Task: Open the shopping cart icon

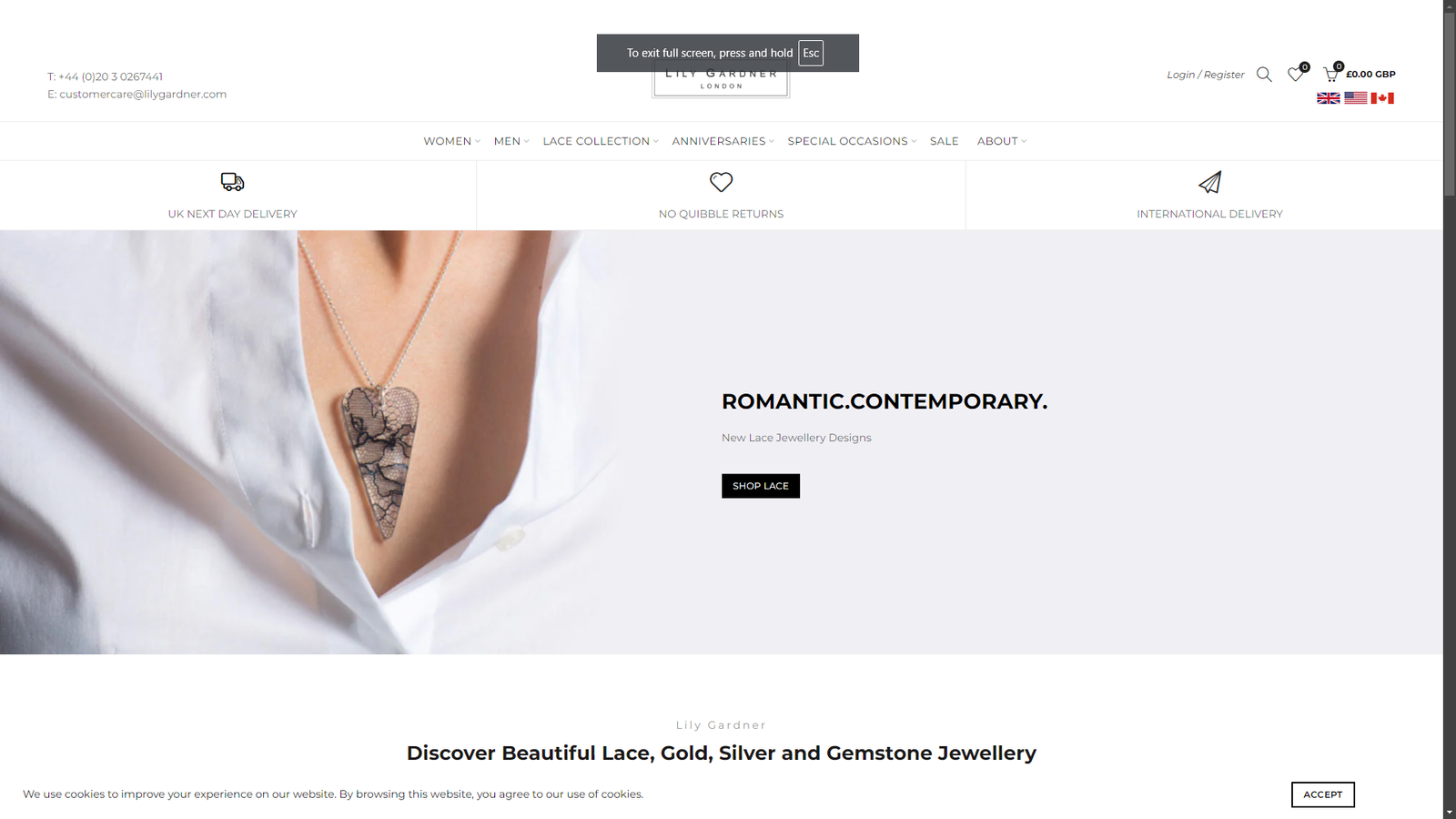Action: 1330,75
